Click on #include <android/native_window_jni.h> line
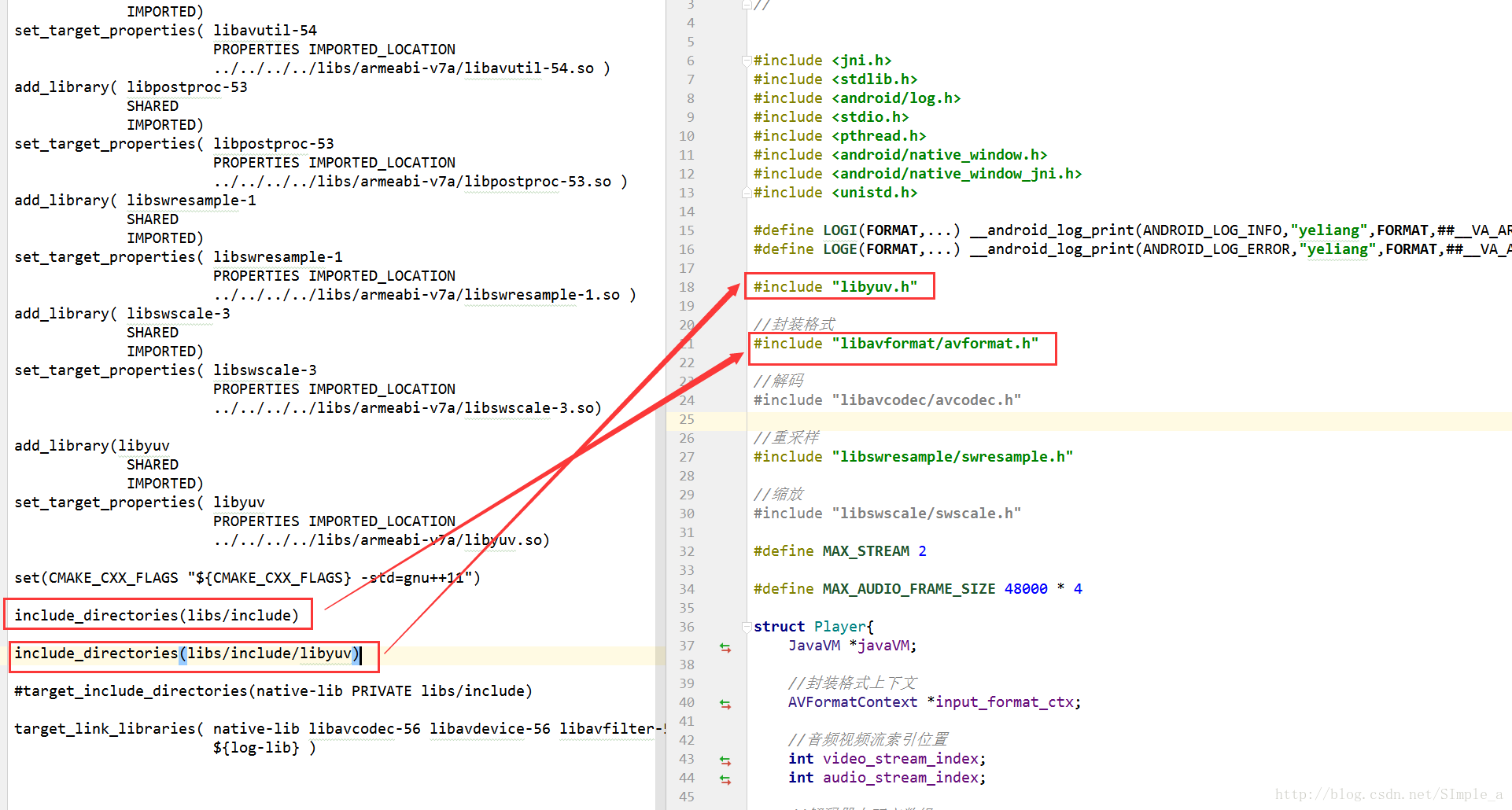The height and width of the screenshot is (810, 1512). tap(917, 173)
